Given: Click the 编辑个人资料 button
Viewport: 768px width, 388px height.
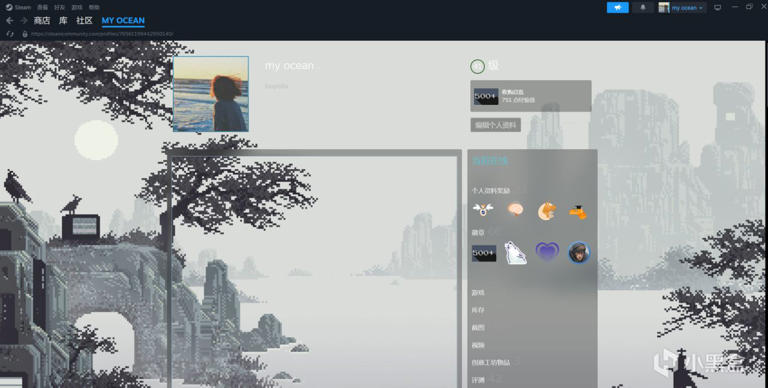Looking at the screenshot, I should click(496, 125).
